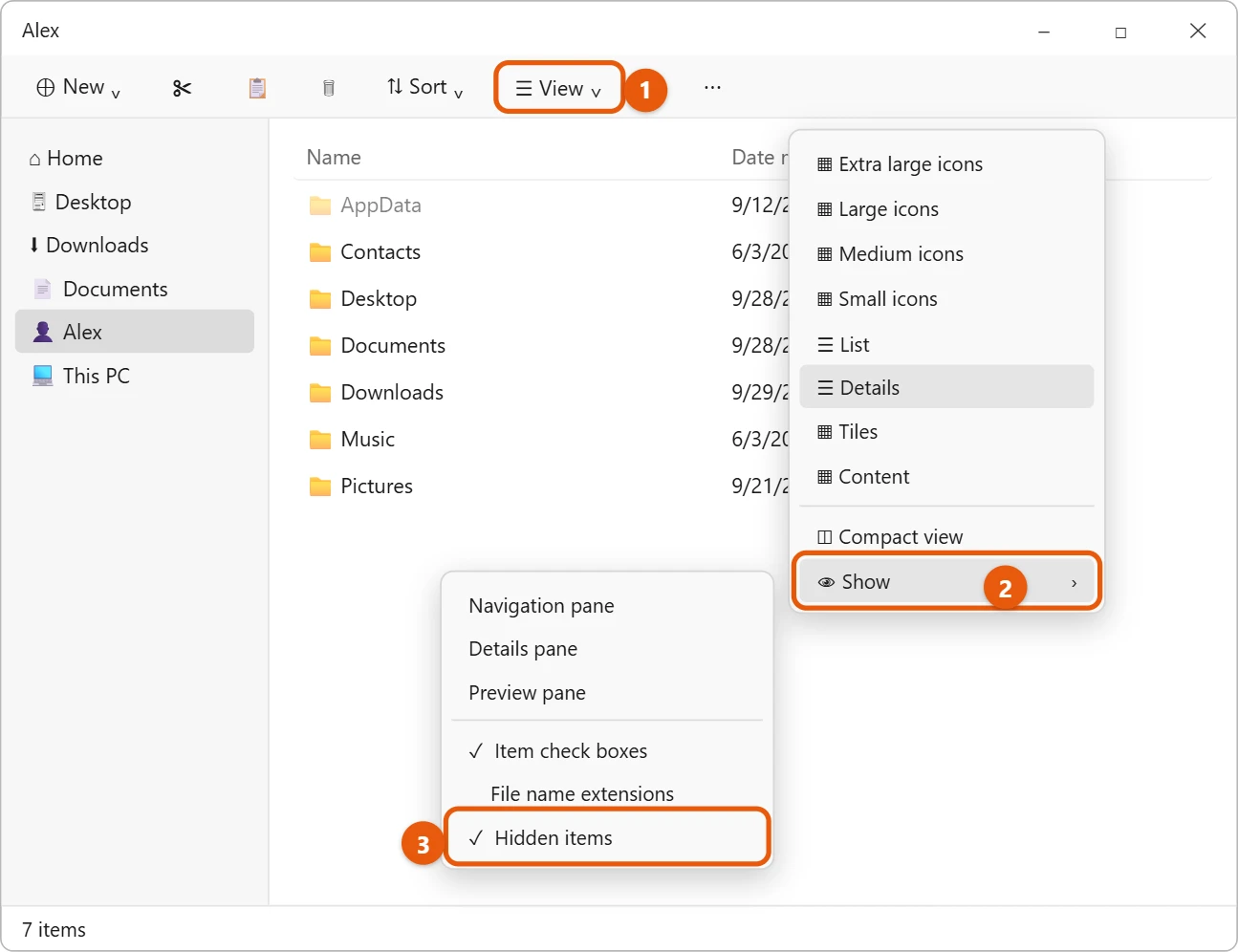Expand the Show submenu

(x=946, y=582)
